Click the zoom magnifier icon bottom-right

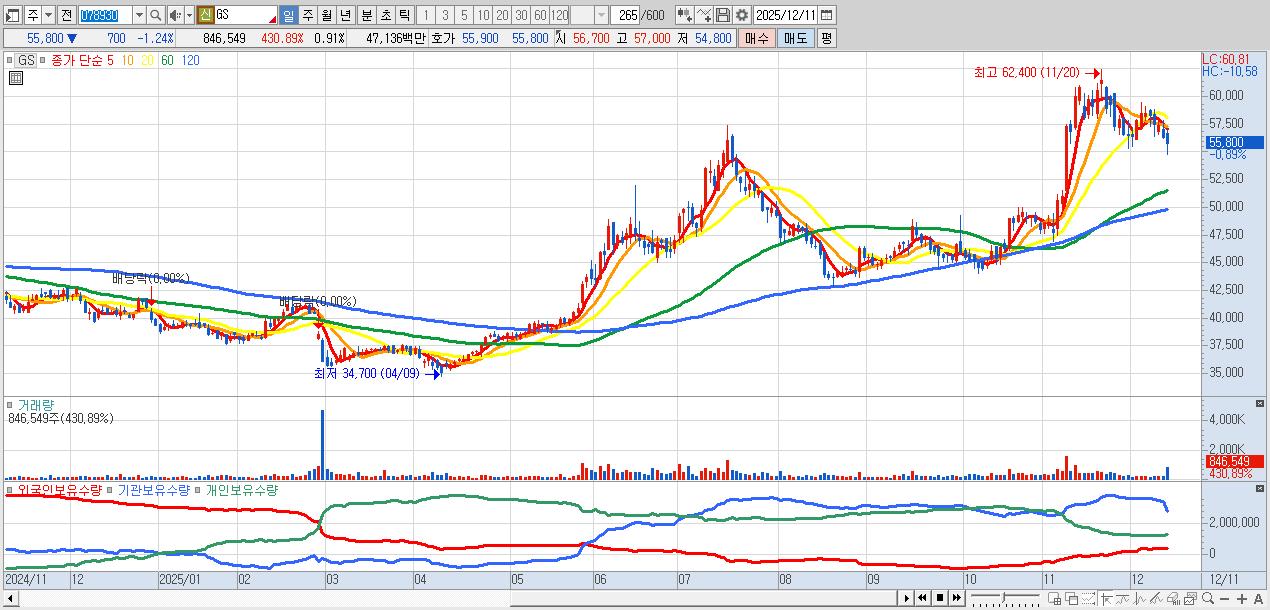coord(1208,598)
